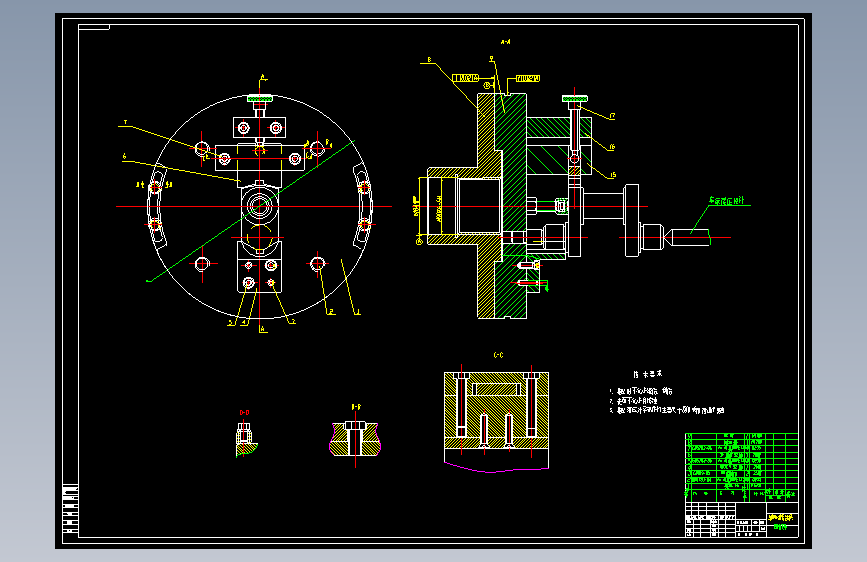Click the green knurled knob atop the front view

pyautogui.click(x=259, y=98)
